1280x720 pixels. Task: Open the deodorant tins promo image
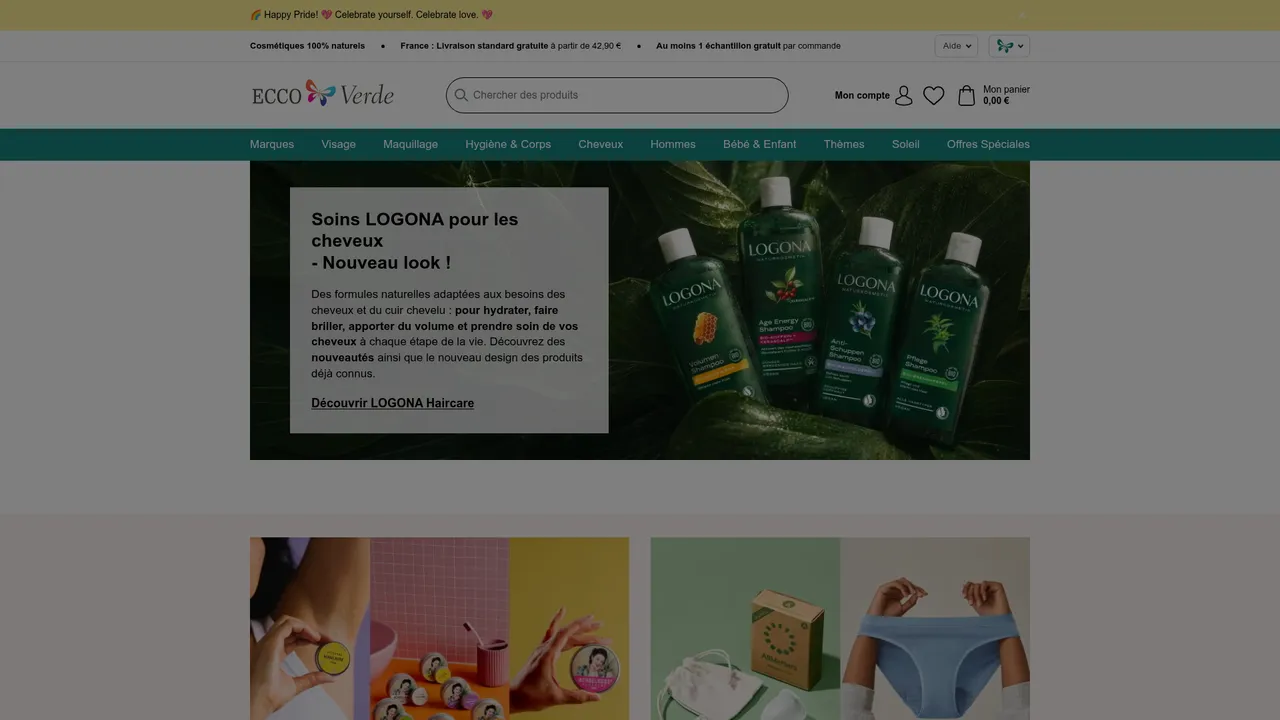point(439,628)
